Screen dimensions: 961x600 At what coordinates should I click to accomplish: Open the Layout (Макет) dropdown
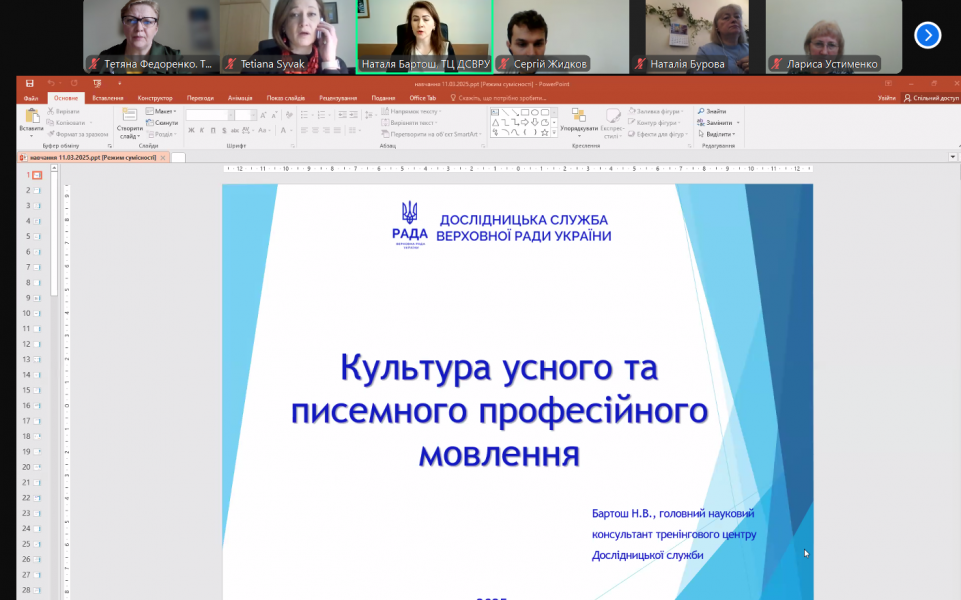click(x=164, y=111)
